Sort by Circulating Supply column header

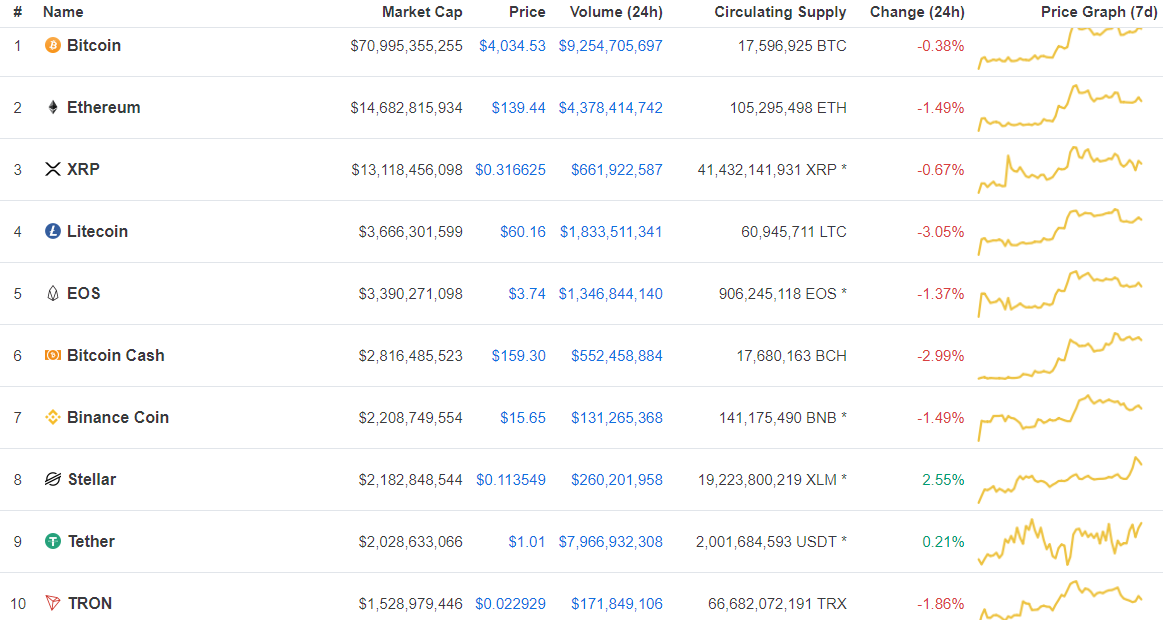pyautogui.click(x=780, y=12)
